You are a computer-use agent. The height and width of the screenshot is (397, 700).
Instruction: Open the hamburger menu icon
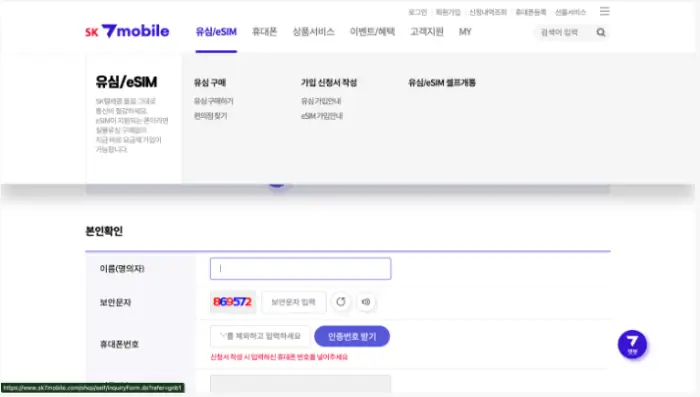(x=604, y=11)
